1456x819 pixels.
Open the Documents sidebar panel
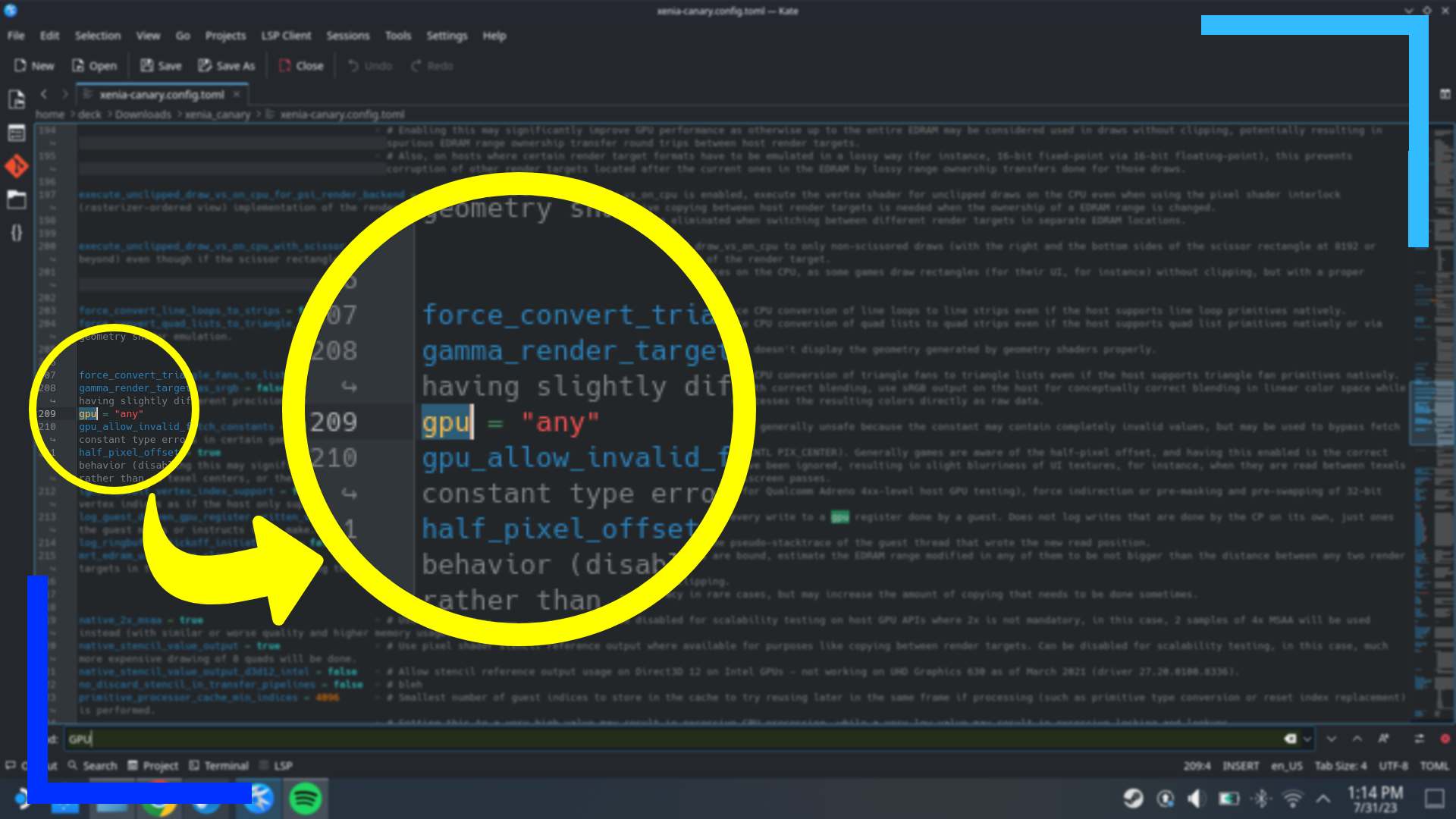coord(17,99)
